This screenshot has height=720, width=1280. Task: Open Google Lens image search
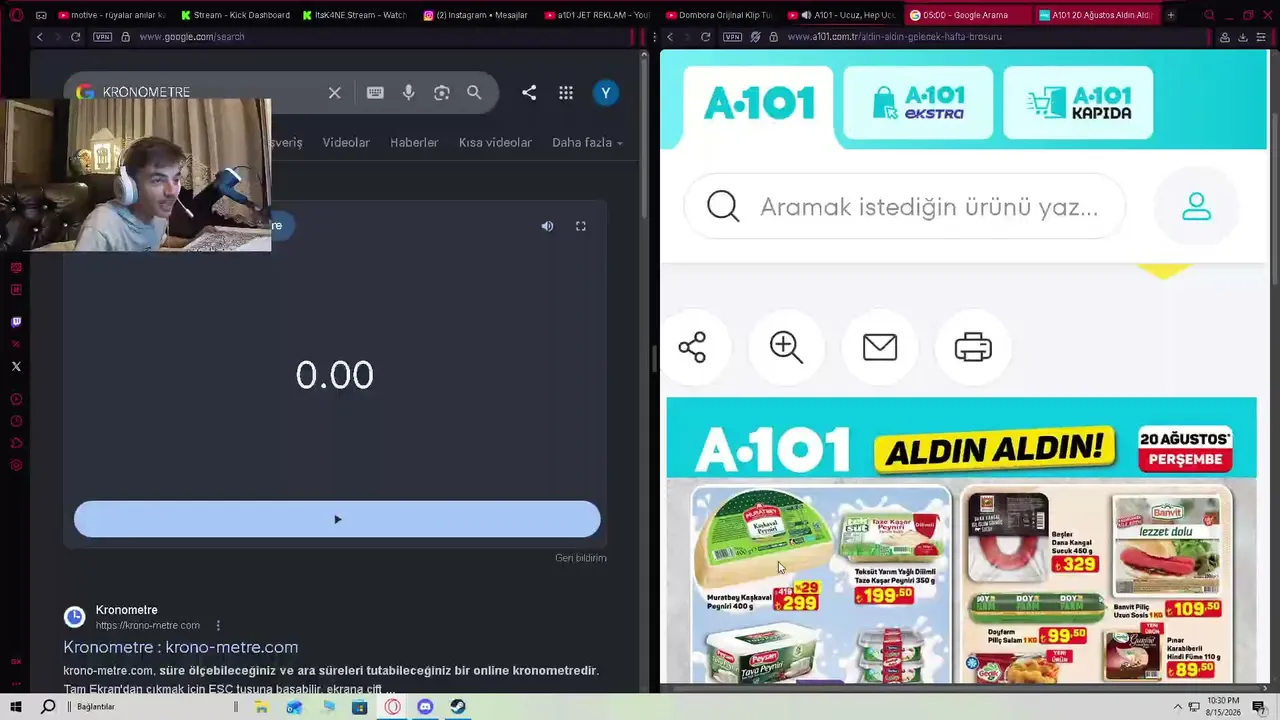click(x=441, y=93)
